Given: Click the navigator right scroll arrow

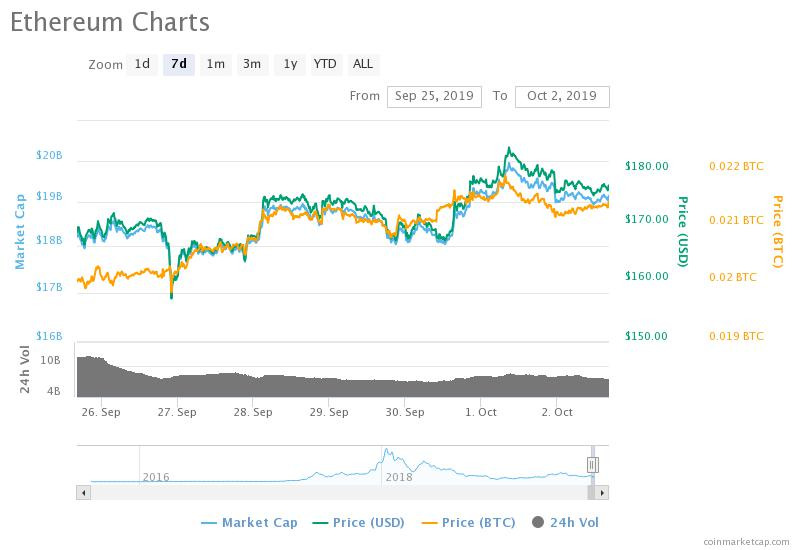Looking at the screenshot, I should coord(602,492).
